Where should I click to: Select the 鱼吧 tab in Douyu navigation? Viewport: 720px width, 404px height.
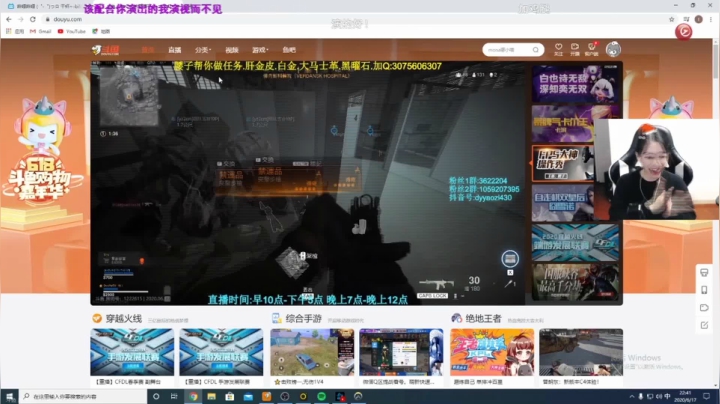pos(289,50)
